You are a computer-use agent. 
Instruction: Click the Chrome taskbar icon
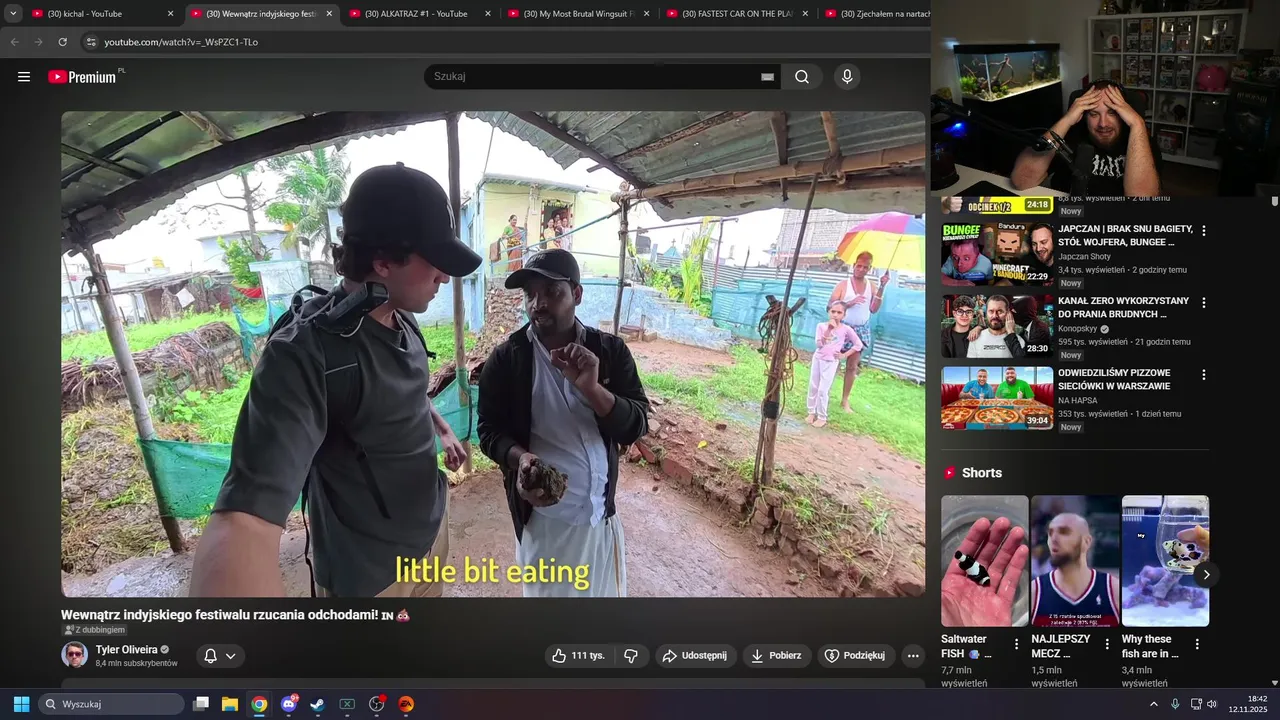(259, 704)
